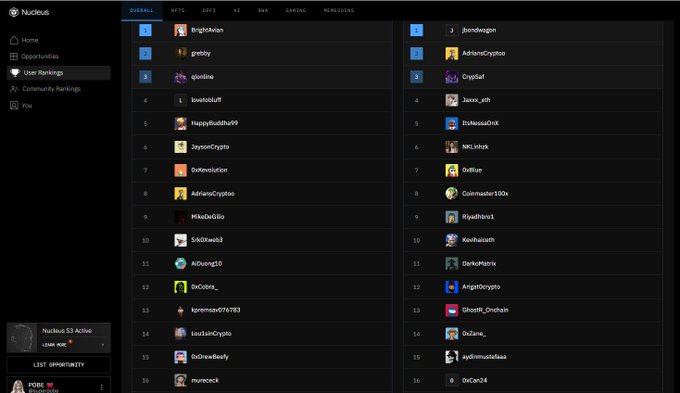
Task: Switch to the NFTs tab
Action: (178, 10)
